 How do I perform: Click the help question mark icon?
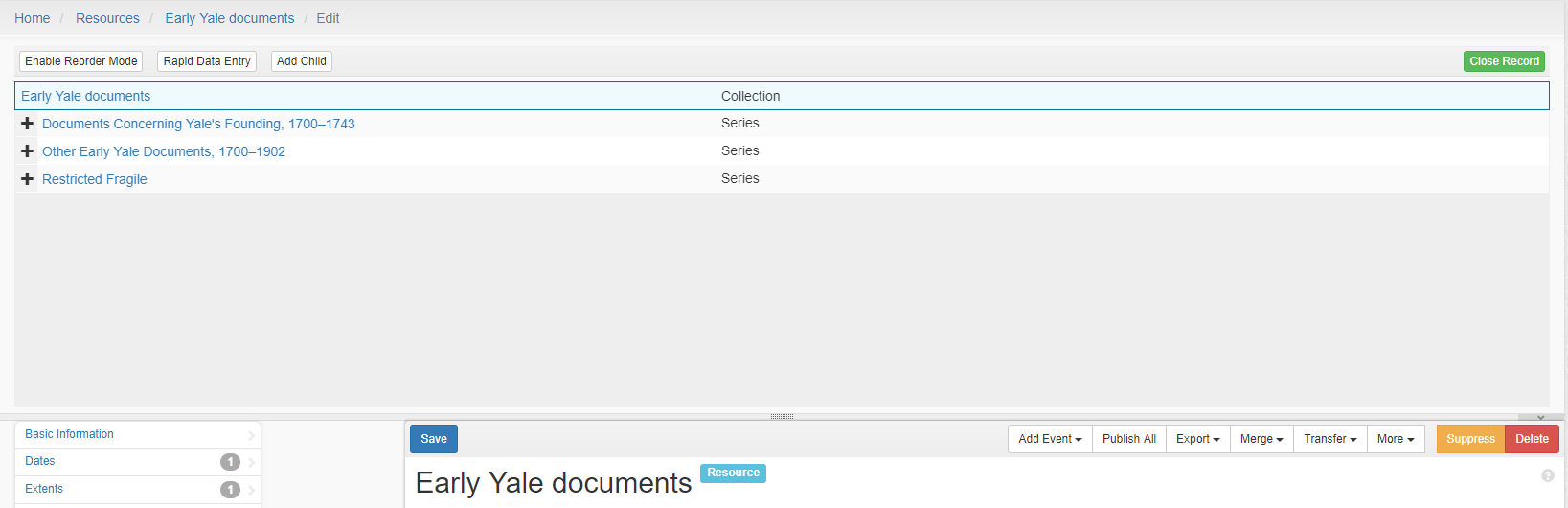pyautogui.click(x=1547, y=475)
